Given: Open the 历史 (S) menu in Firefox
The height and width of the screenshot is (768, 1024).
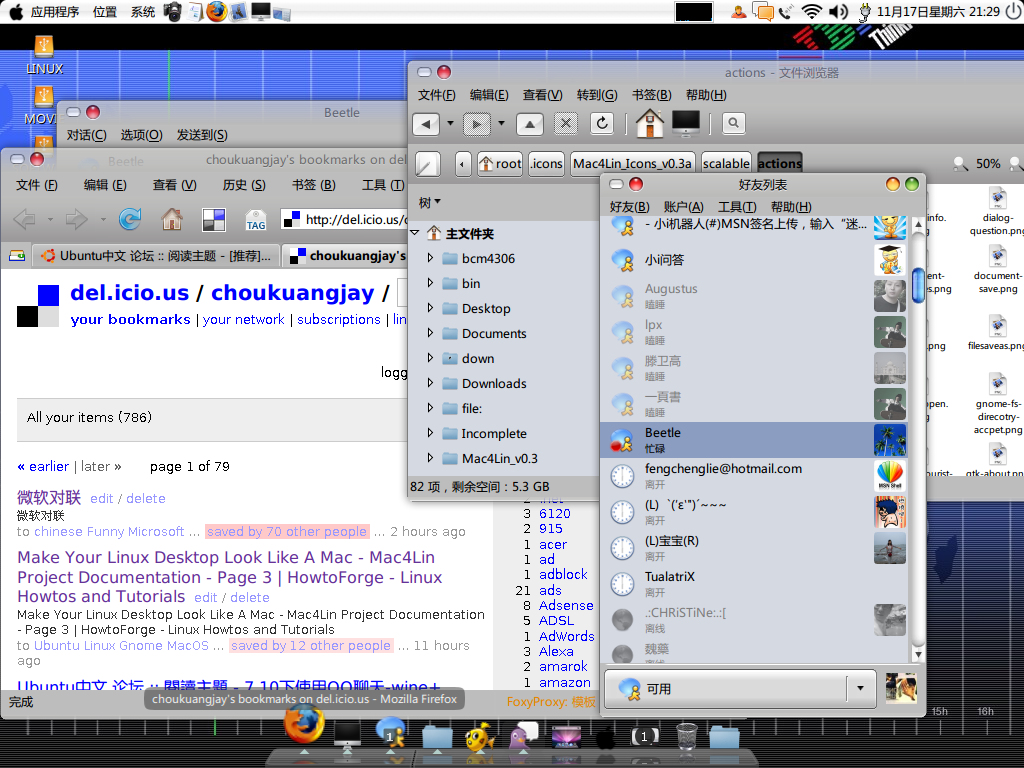Looking at the screenshot, I should tap(244, 185).
